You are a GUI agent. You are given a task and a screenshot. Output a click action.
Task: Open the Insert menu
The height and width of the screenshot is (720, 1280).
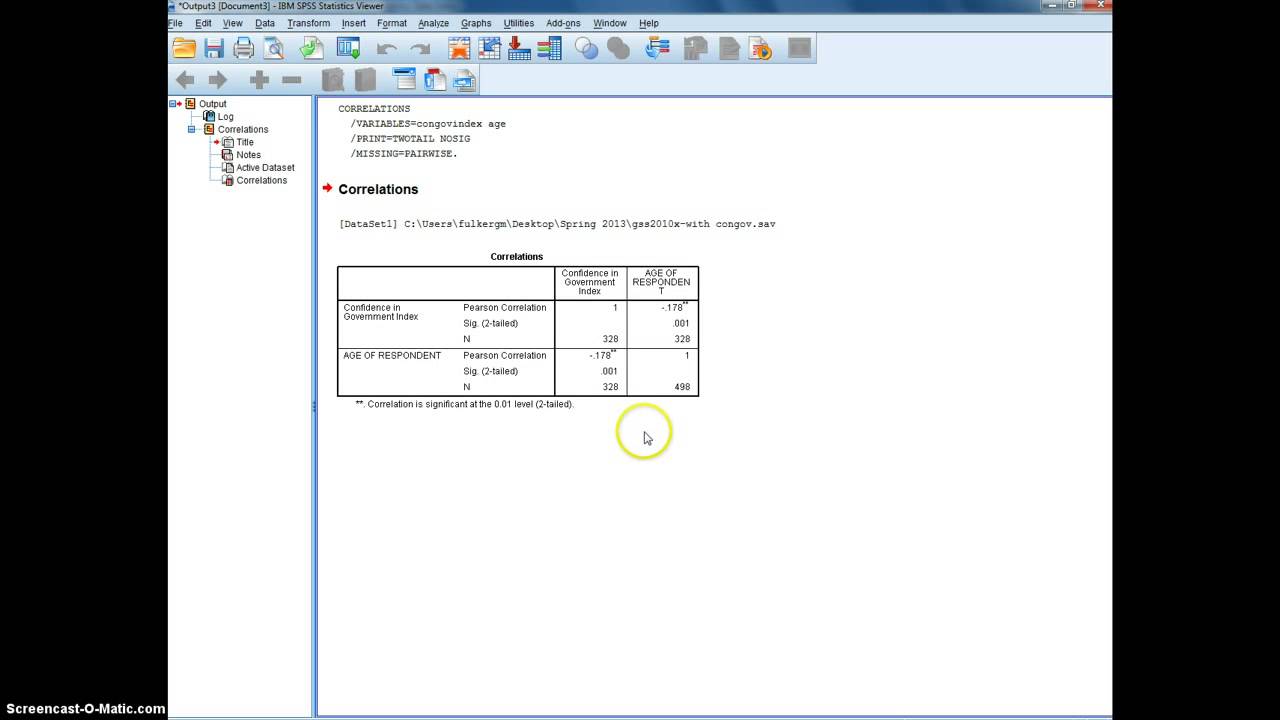(x=354, y=23)
